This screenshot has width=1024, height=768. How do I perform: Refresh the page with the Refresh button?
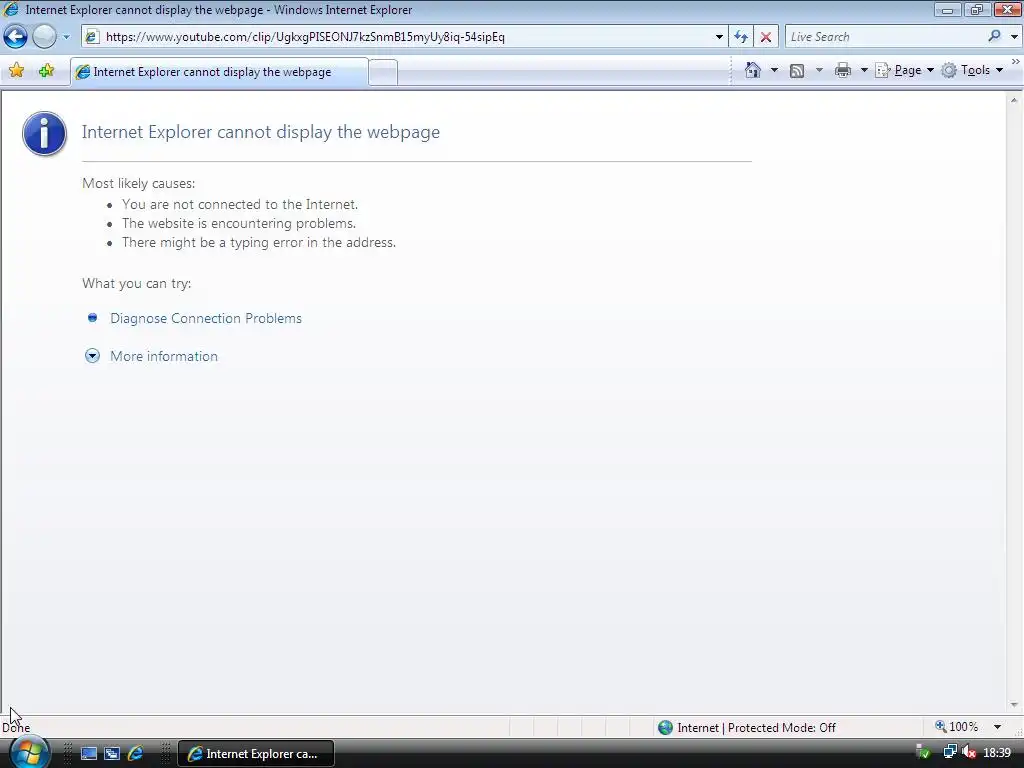click(741, 37)
